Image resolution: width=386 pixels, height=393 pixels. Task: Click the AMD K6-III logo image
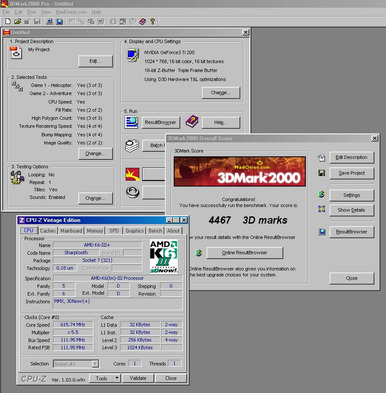(164, 256)
